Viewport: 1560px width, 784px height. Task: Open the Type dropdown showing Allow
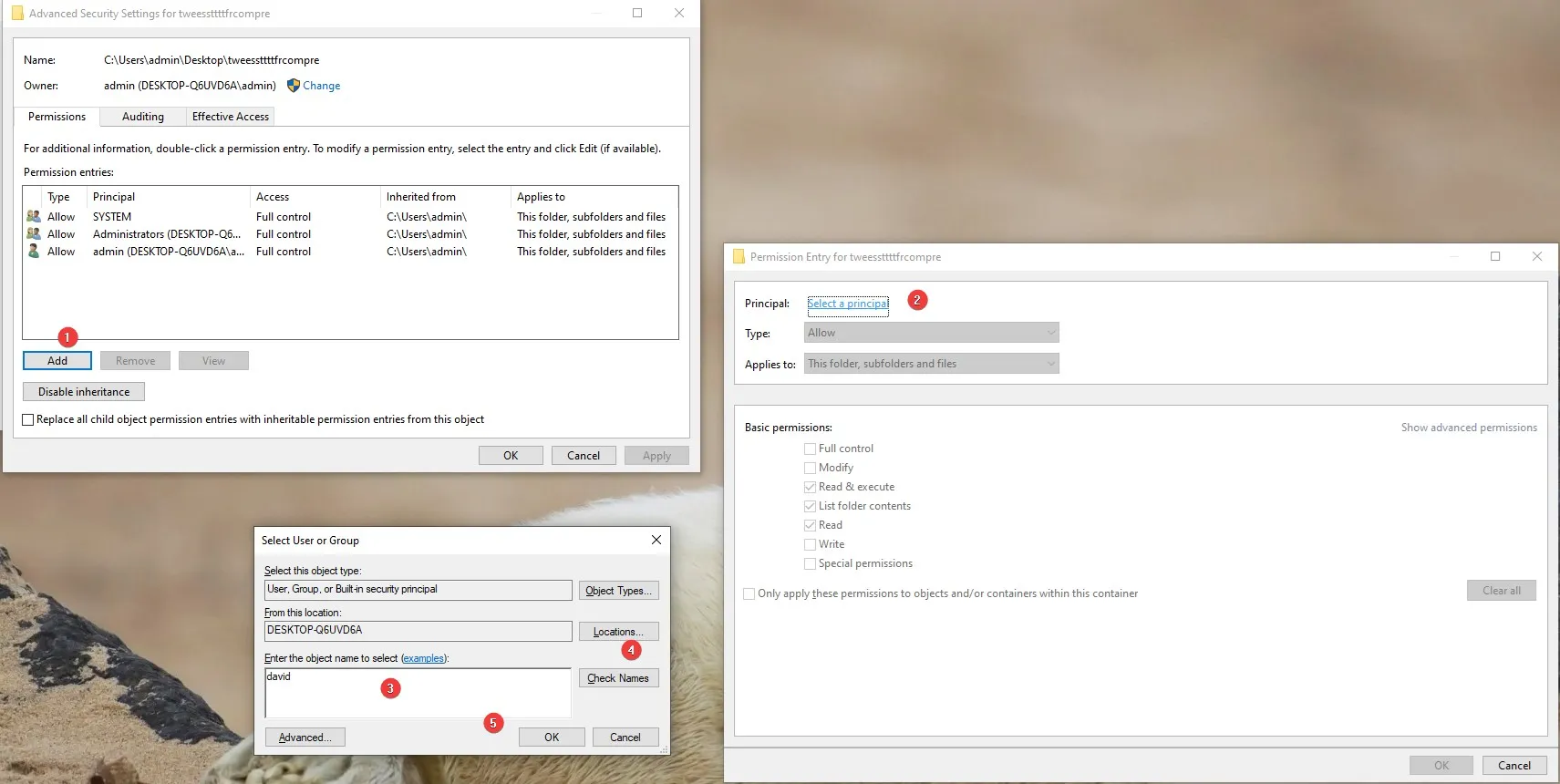pos(931,333)
